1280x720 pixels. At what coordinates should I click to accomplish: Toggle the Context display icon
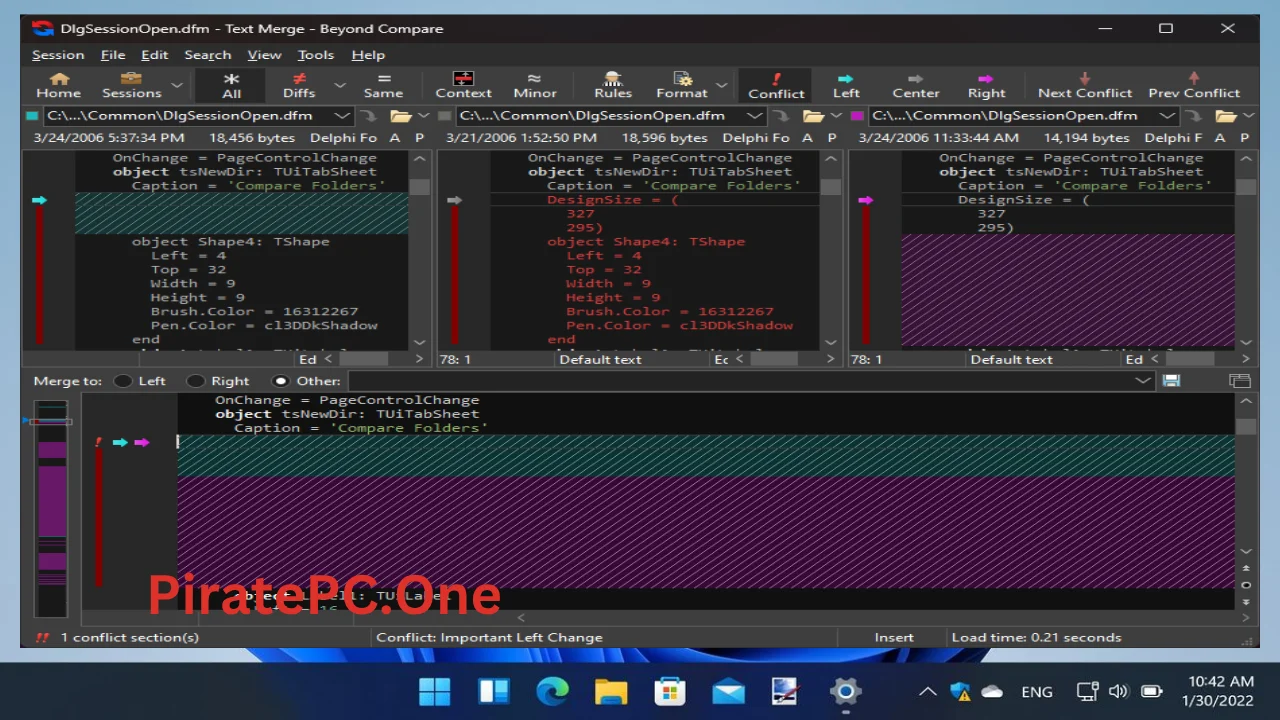click(463, 85)
